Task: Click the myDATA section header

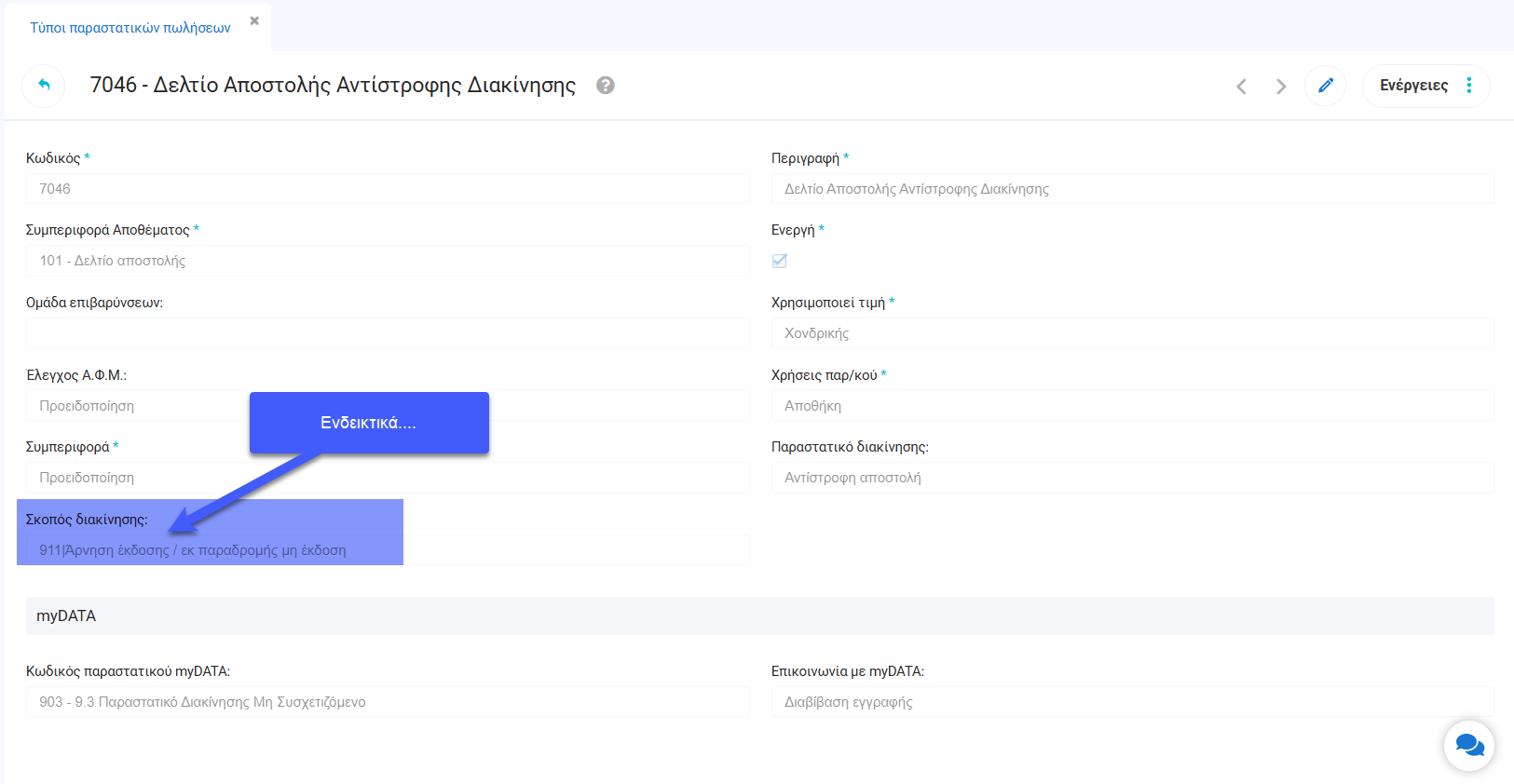Action: click(x=759, y=615)
